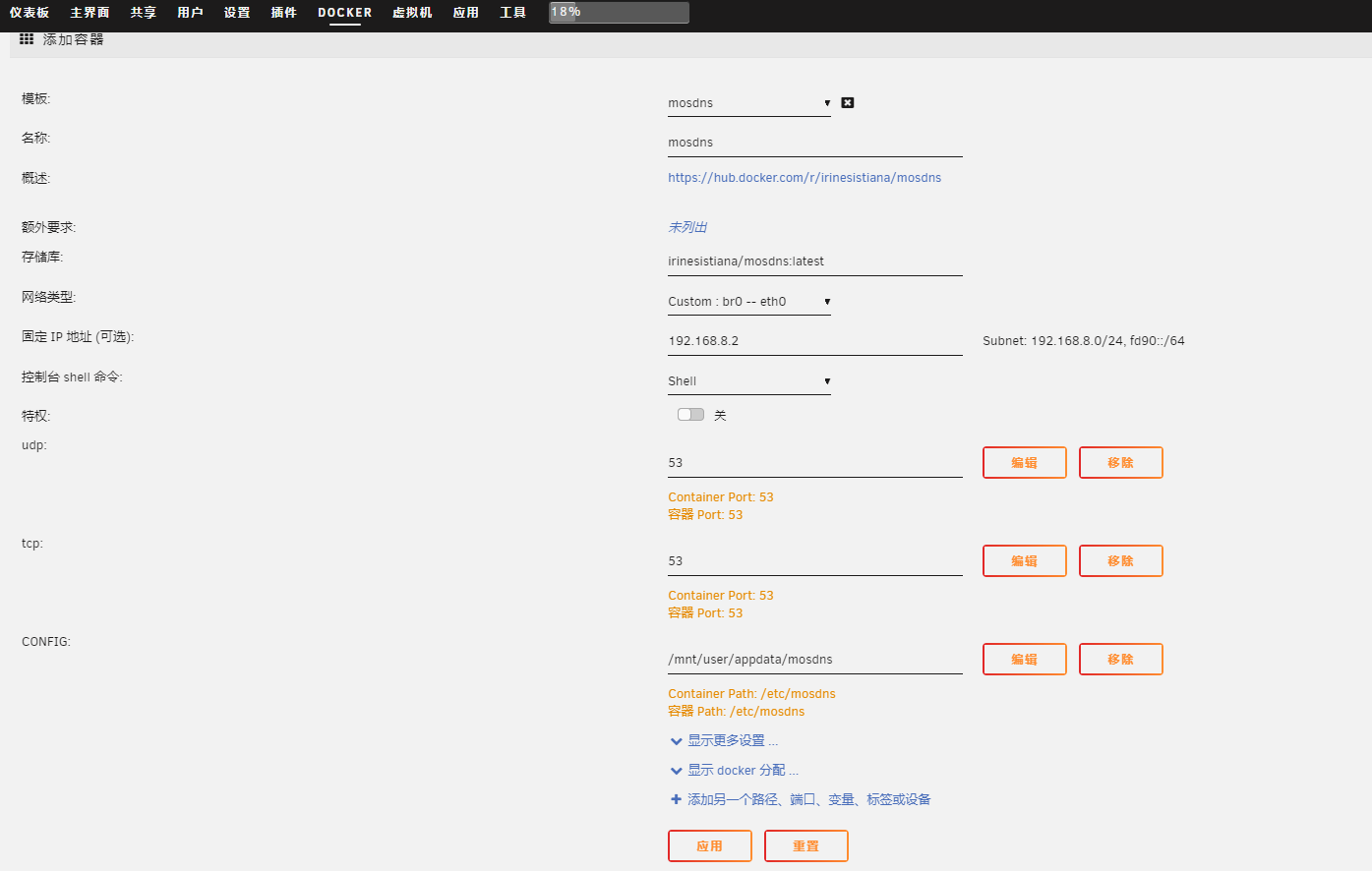Screen dimensions: 1372x871
Task: Click 编辑 button for udp port
Action: coord(1024,462)
